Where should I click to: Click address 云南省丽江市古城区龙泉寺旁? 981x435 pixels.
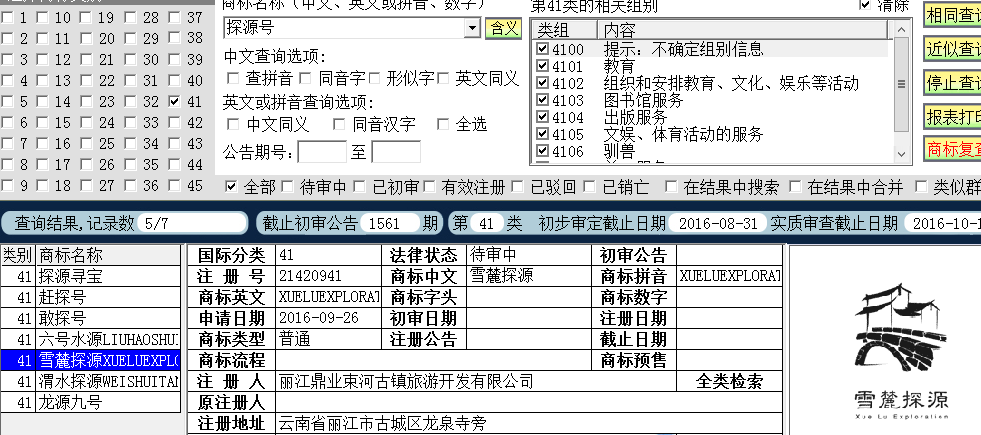529,423
